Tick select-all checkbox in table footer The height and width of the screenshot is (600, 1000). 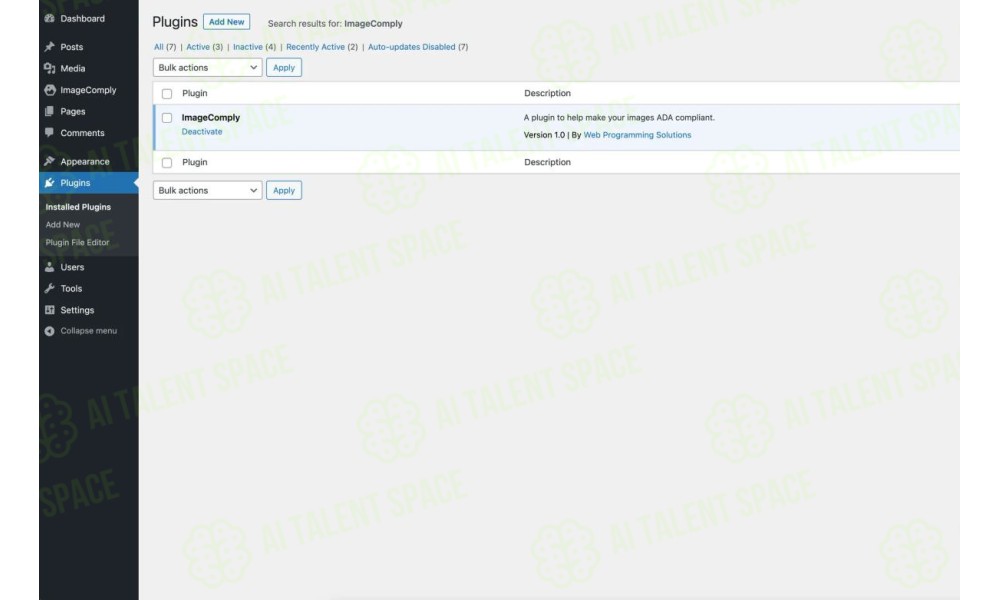click(167, 163)
